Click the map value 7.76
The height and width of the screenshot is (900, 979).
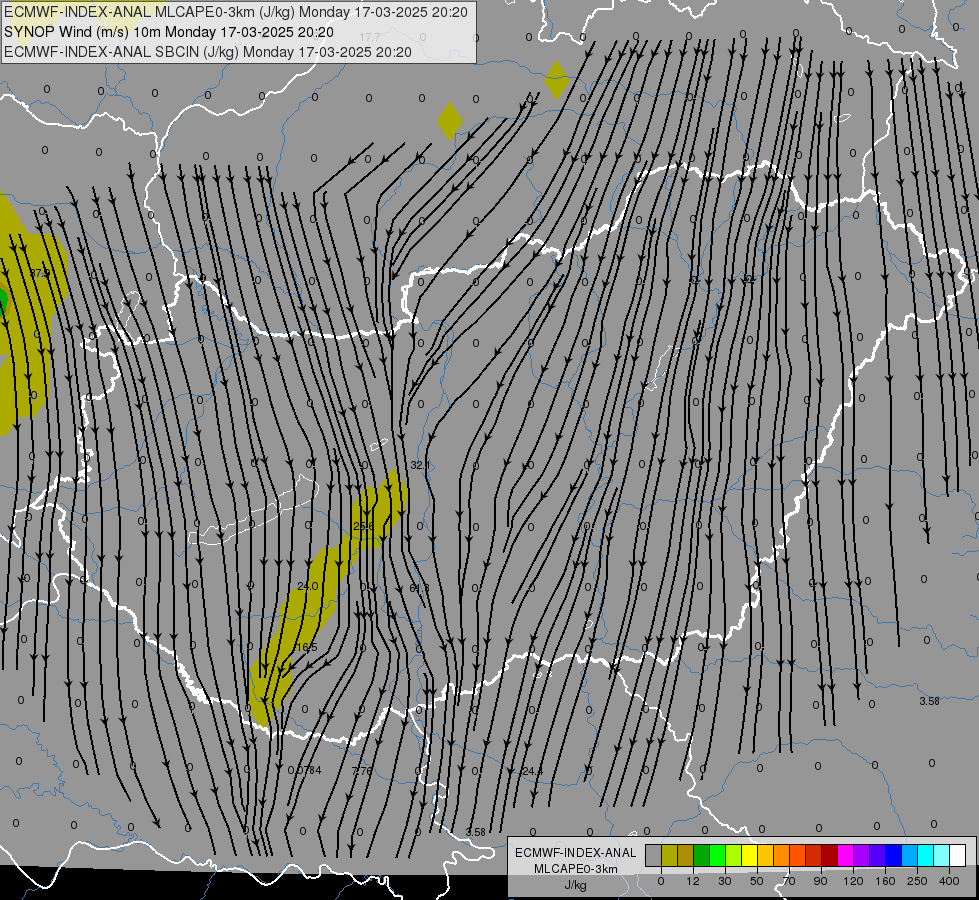pyautogui.click(x=362, y=770)
